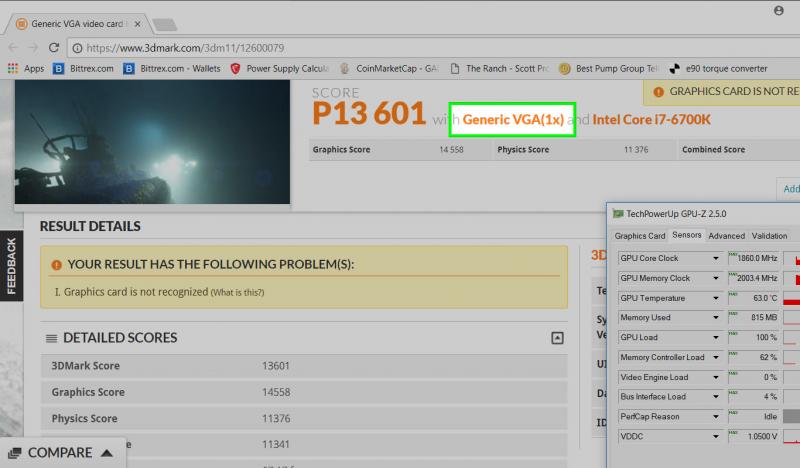Click the 'What is this?' link
800x468 pixels.
[237, 292]
